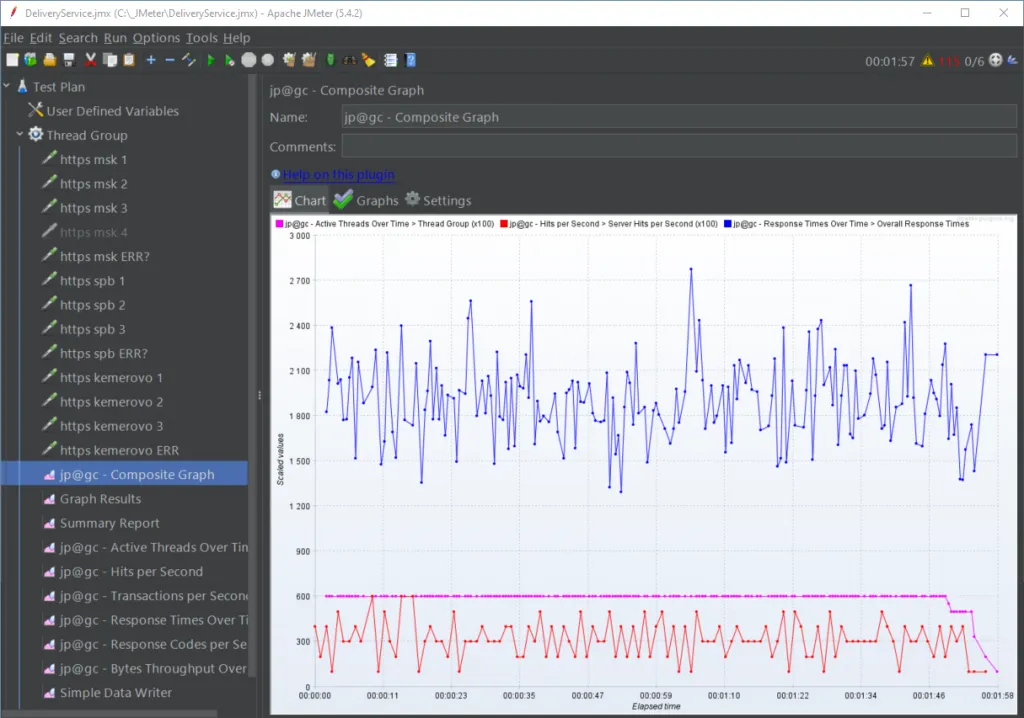The height and width of the screenshot is (718, 1024).
Task: Open the Run menu
Action: point(115,38)
